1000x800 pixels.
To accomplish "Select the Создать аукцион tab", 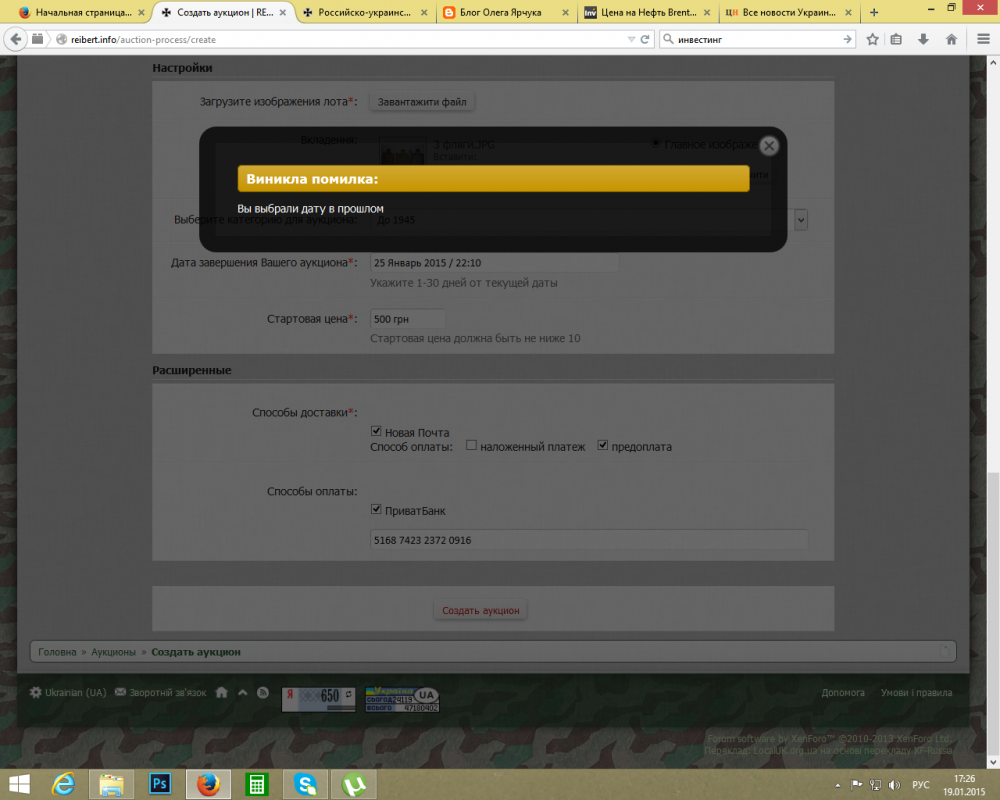I will [224, 12].
